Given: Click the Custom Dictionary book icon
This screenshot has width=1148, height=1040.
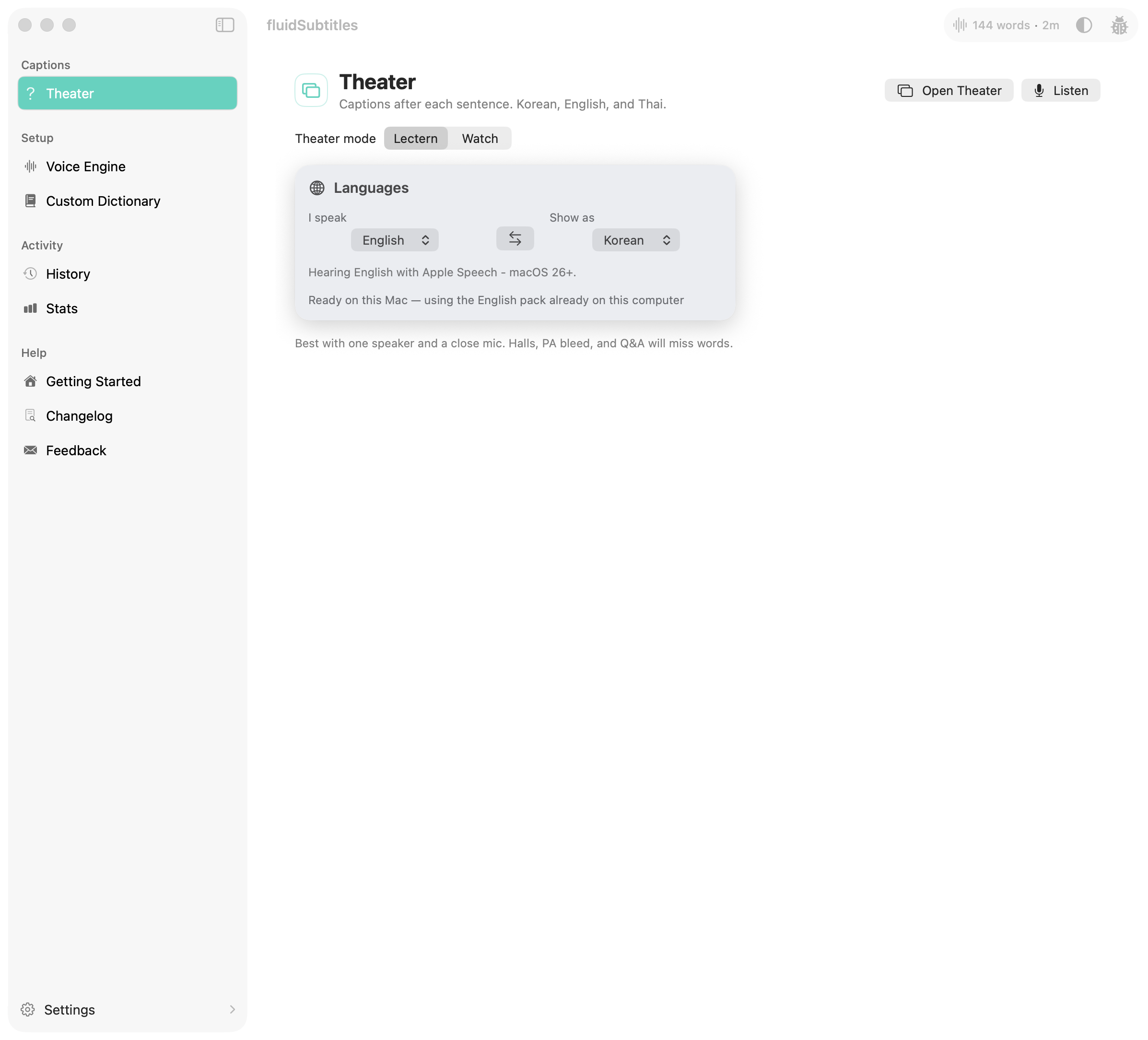Looking at the screenshot, I should click(31, 201).
